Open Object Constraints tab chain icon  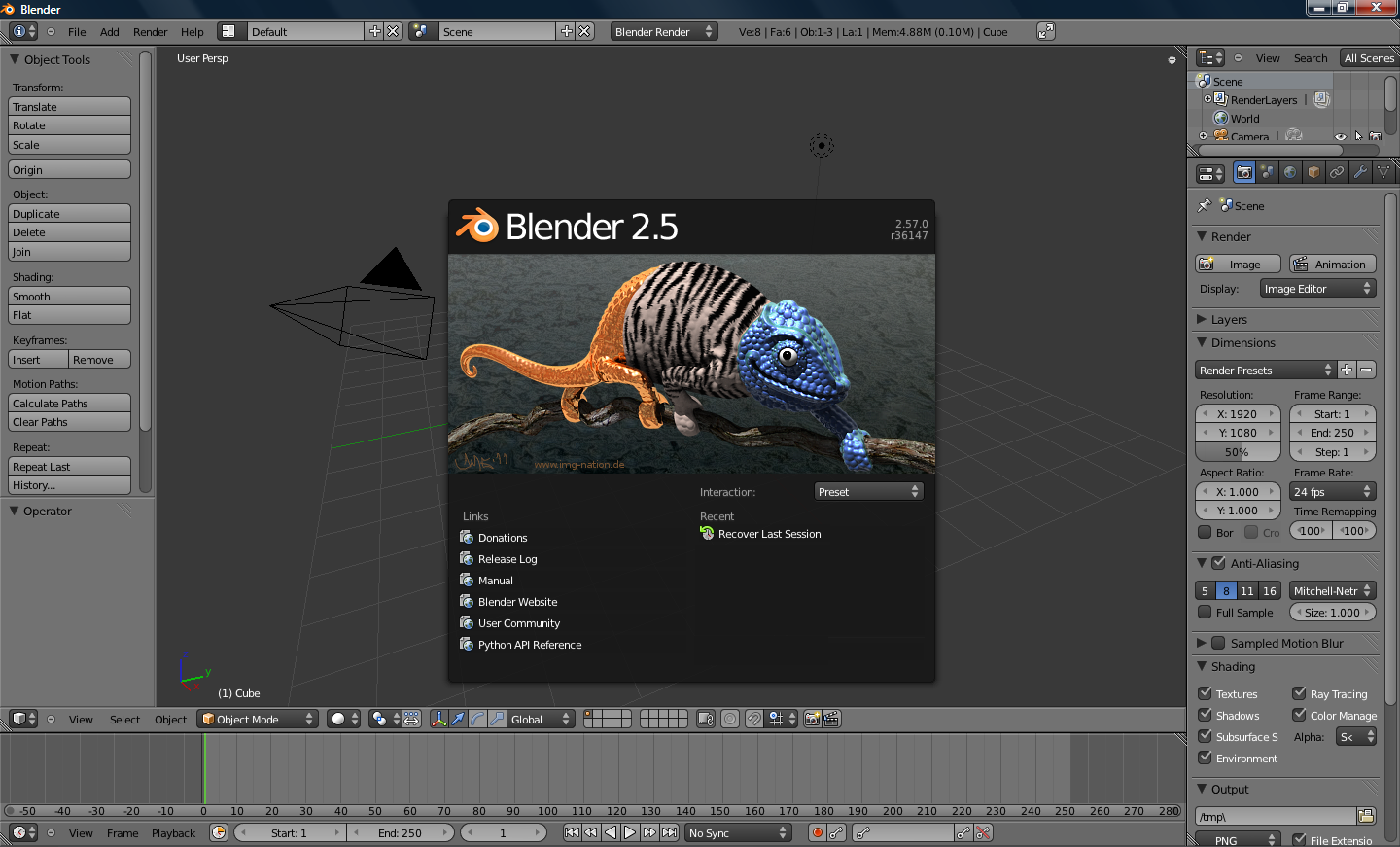(x=1338, y=173)
